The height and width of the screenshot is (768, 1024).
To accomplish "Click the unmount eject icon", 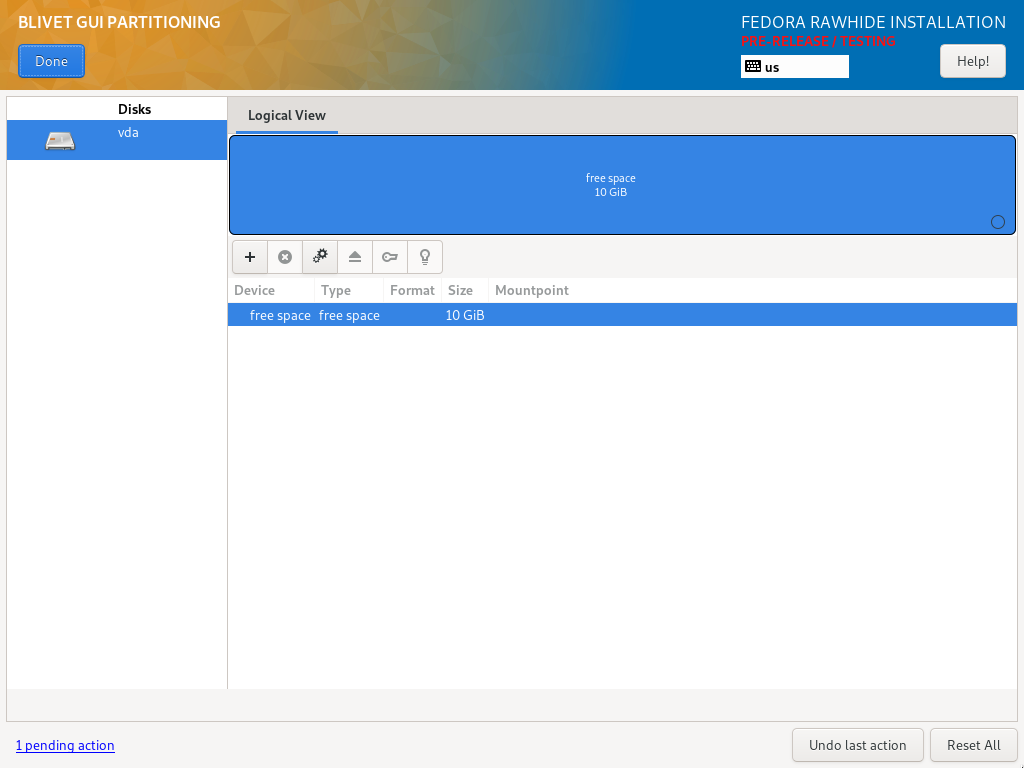I will pos(355,257).
